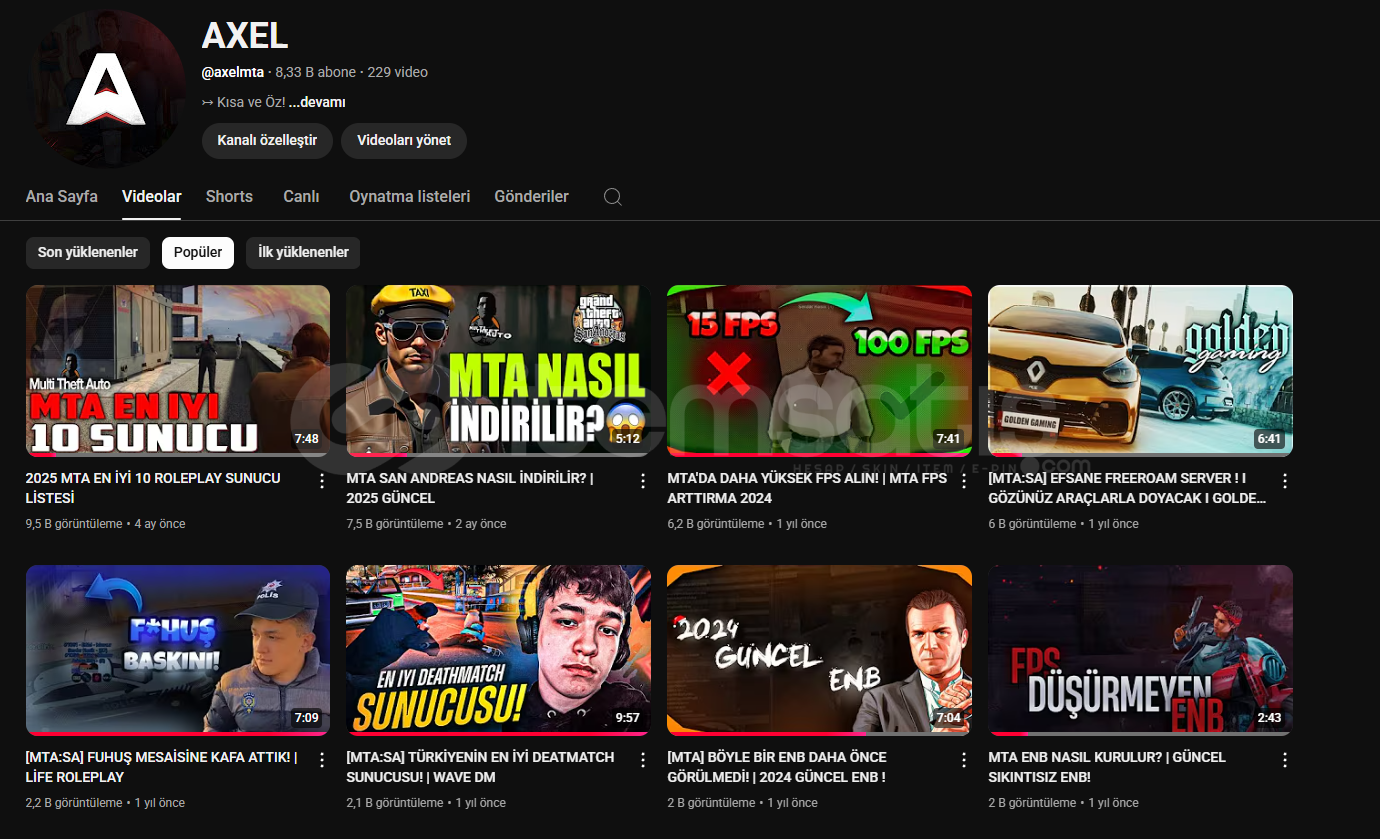Open options menu for MTA SAN ANDREAS NASIL İNDİRİLİR video
1380x839 pixels.
pos(643,481)
